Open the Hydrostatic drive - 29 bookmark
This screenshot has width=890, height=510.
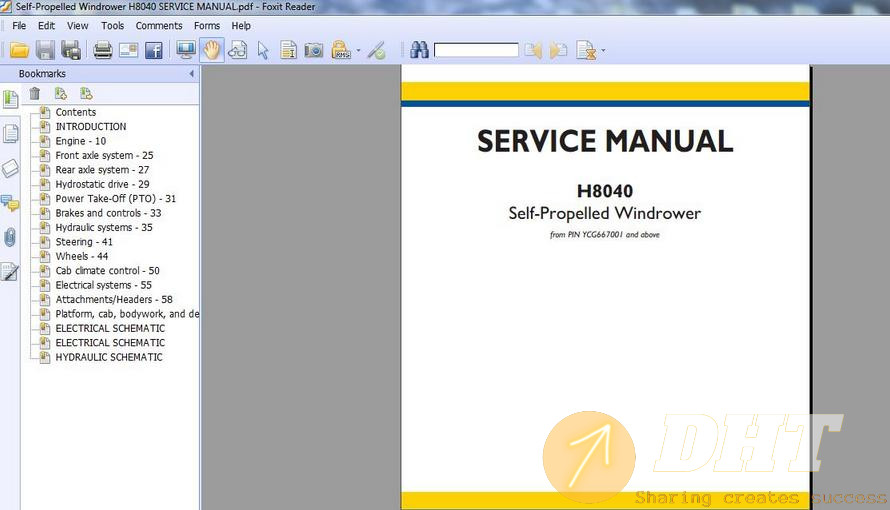point(102,184)
